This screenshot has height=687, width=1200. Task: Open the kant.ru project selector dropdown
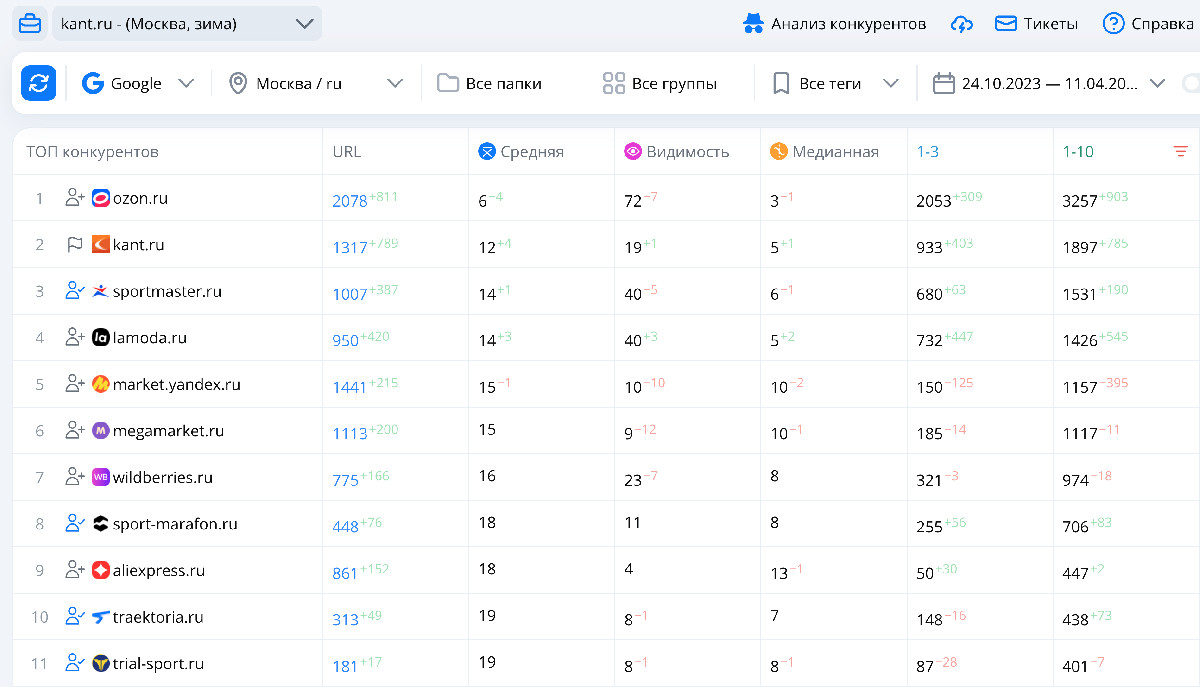point(187,23)
